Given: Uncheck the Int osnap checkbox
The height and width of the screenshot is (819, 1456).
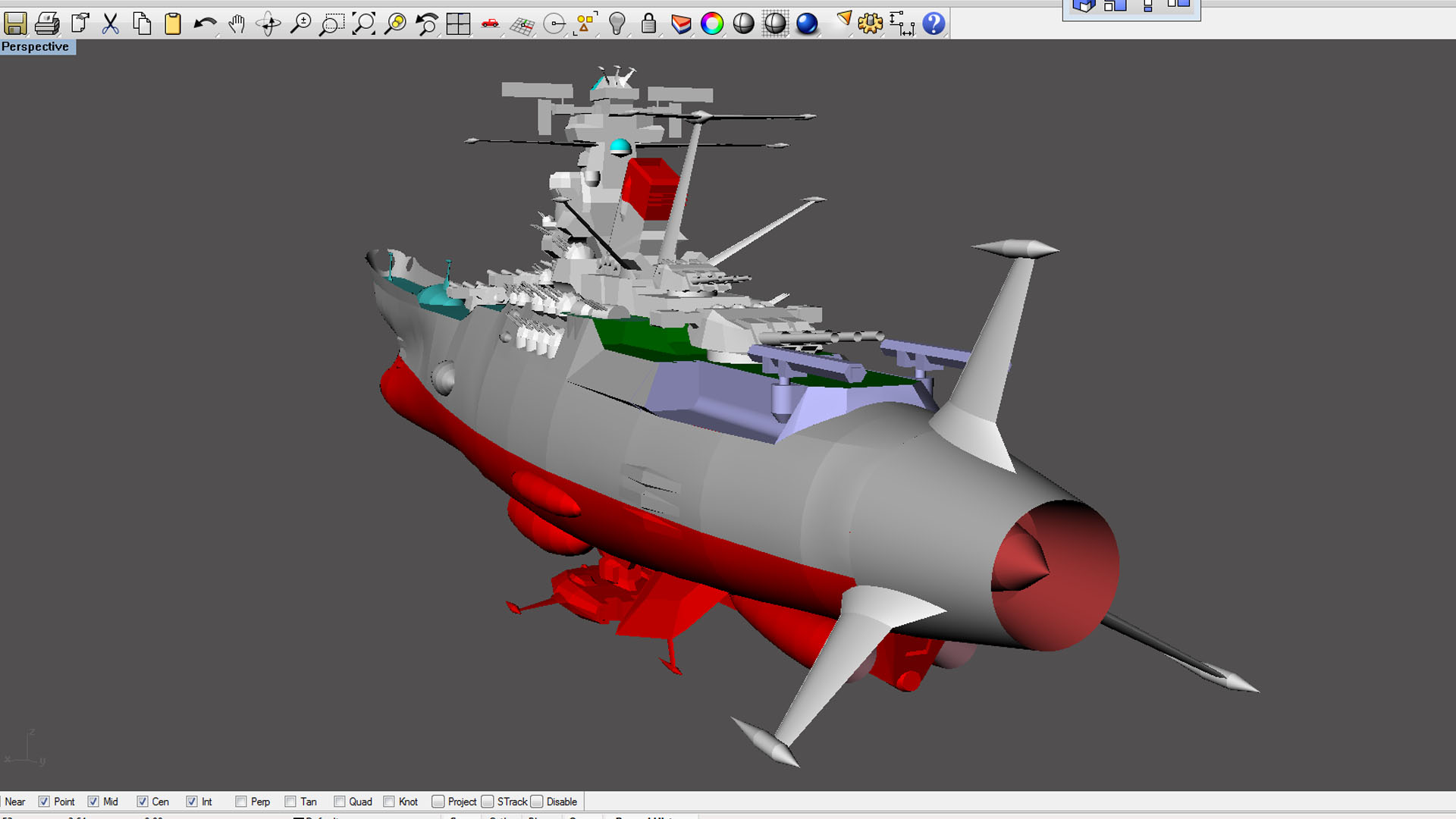Looking at the screenshot, I should tap(192, 802).
